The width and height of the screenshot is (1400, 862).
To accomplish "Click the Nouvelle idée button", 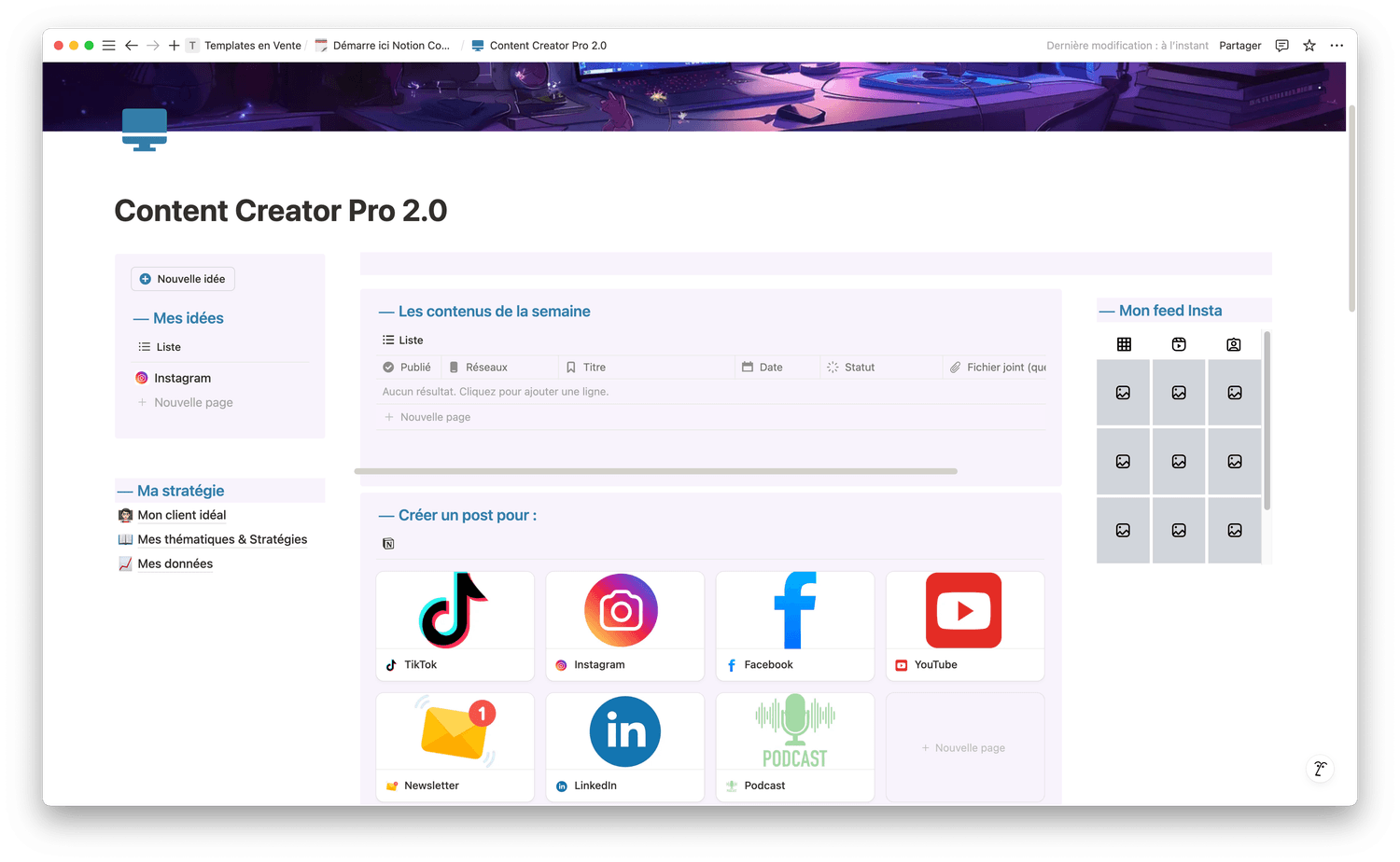I will pos(183,279).
